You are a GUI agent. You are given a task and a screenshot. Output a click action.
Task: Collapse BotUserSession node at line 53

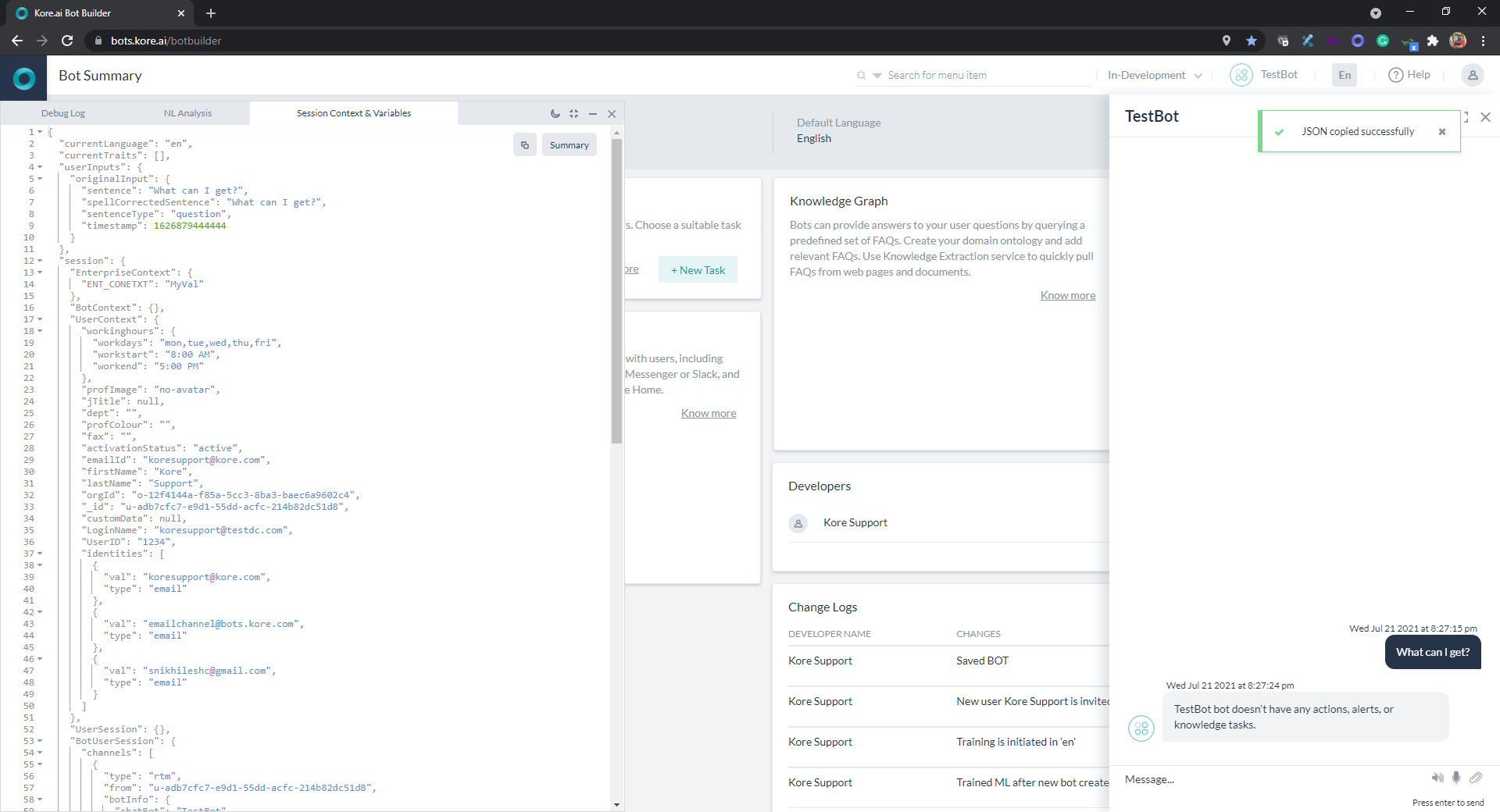40,741
